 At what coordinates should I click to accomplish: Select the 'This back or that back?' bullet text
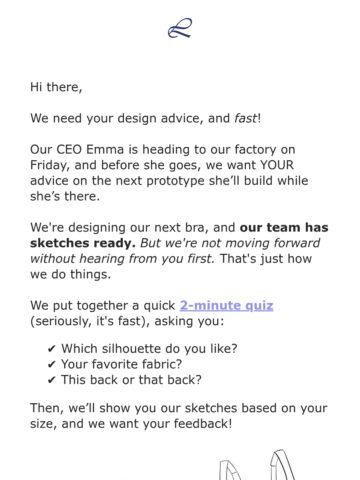131,380
